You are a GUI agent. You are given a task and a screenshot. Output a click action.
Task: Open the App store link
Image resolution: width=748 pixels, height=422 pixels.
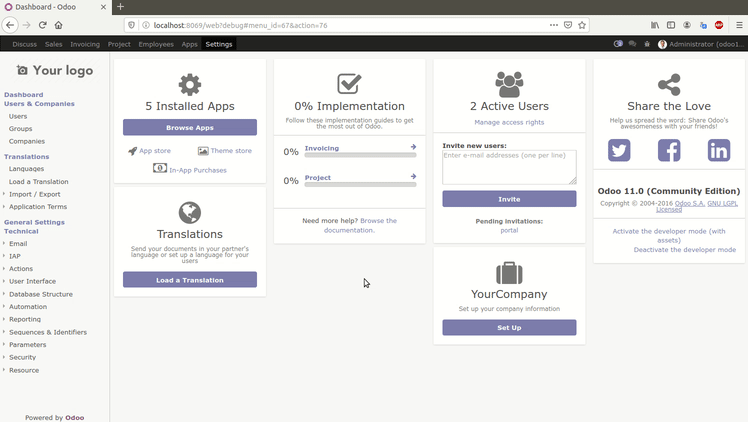[x=149, y=151]
